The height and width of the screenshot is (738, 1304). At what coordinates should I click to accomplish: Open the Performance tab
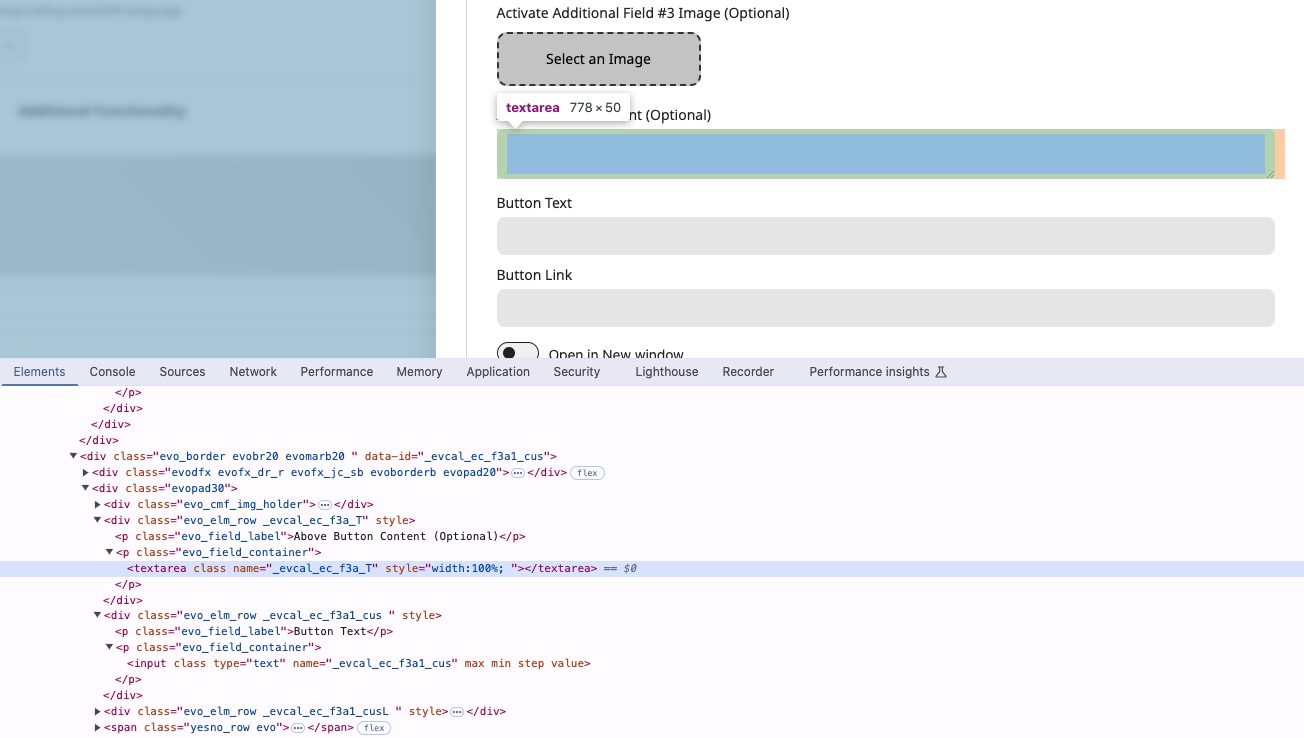point(337,372)
